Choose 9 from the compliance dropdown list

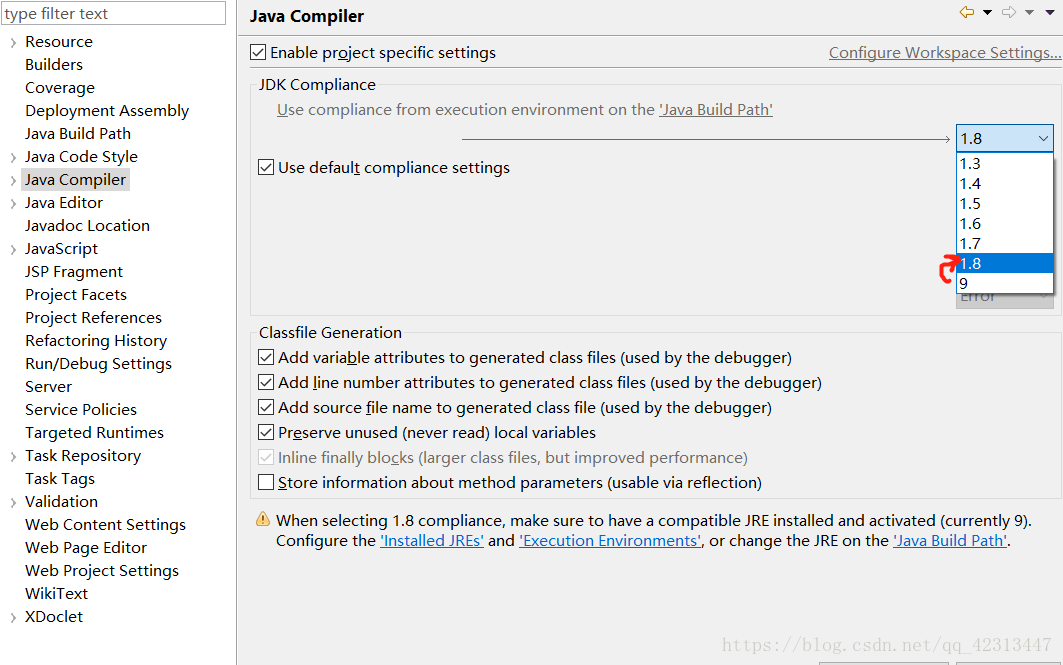click(1003, 283)
